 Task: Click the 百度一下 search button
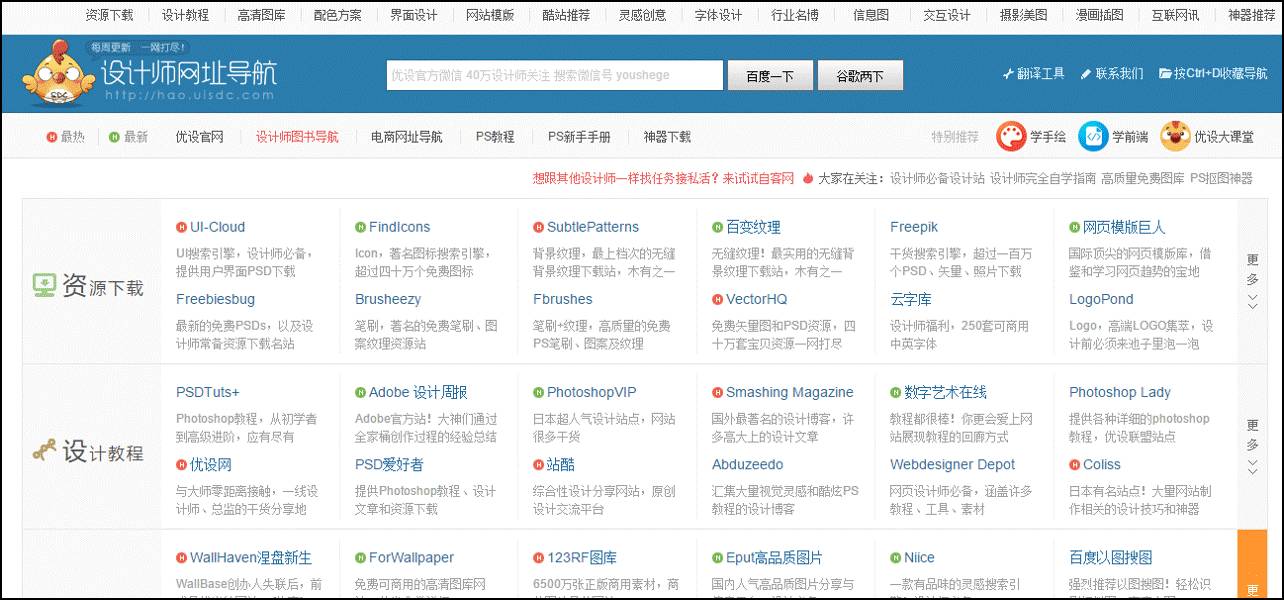[x=770, y=74]
